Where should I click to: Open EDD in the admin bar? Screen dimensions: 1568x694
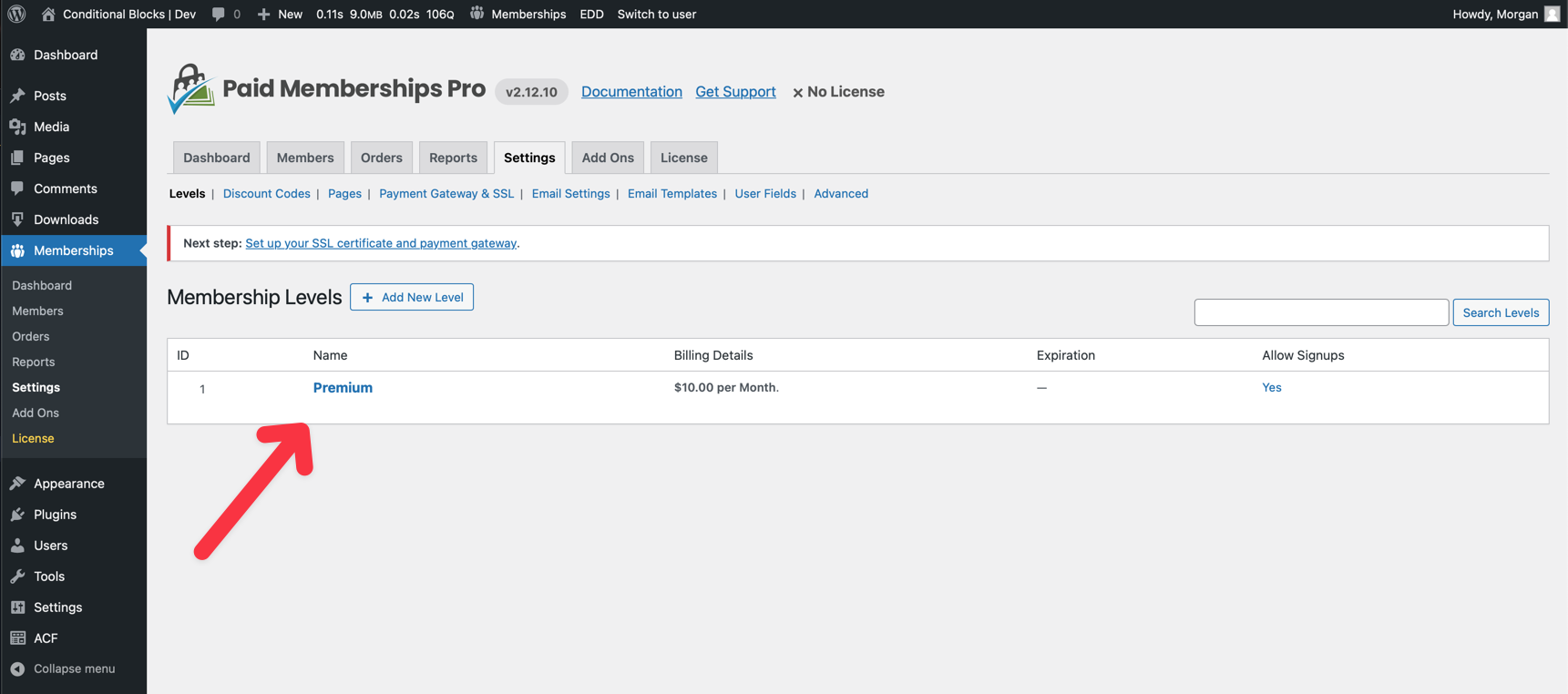pos(591,14)
